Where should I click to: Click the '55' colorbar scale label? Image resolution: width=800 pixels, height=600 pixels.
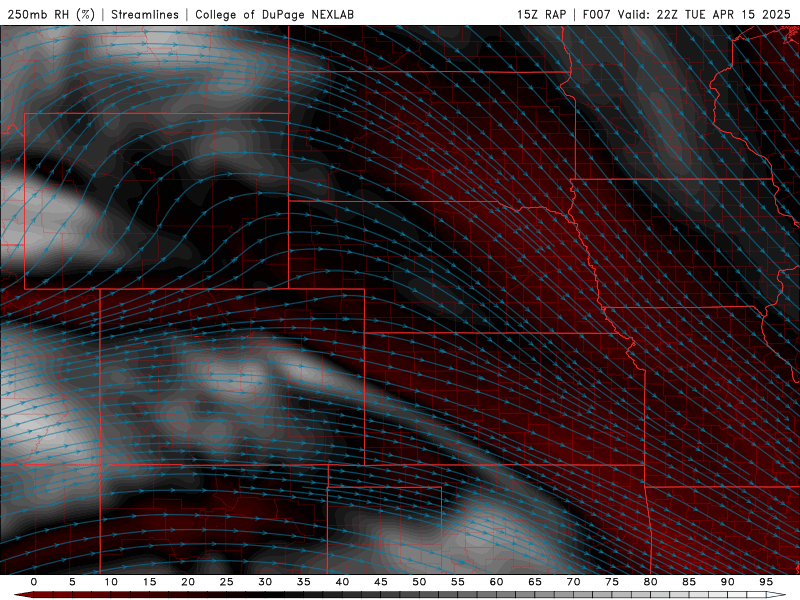pos(458,582)
